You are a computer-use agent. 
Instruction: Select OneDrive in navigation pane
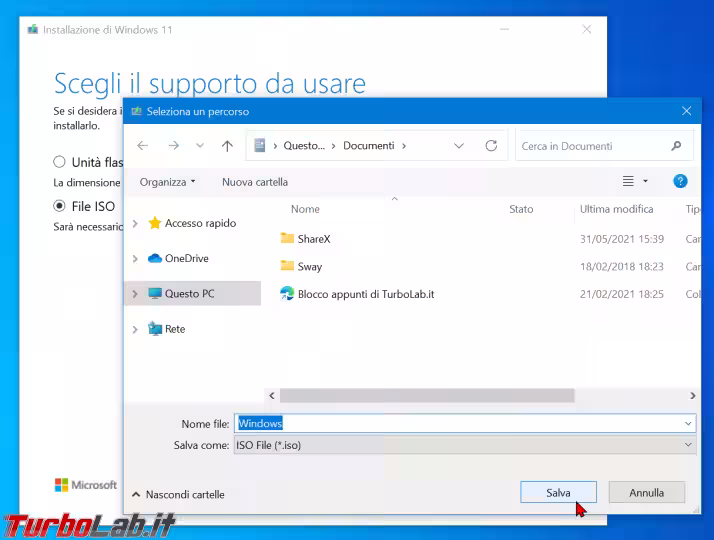pos(187,258)
